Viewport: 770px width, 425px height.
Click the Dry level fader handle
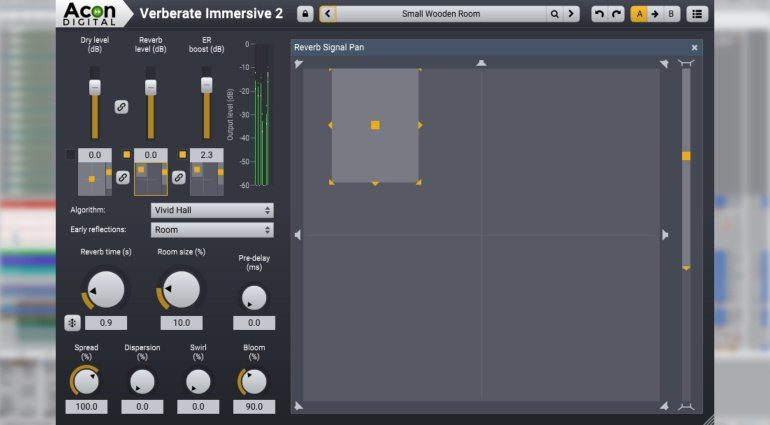[95, 87]
